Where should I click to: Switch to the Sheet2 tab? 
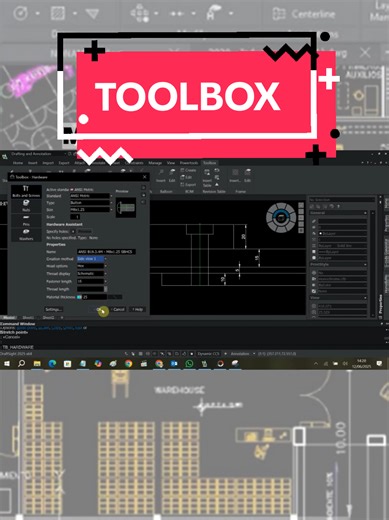click(x=48, y=318)
